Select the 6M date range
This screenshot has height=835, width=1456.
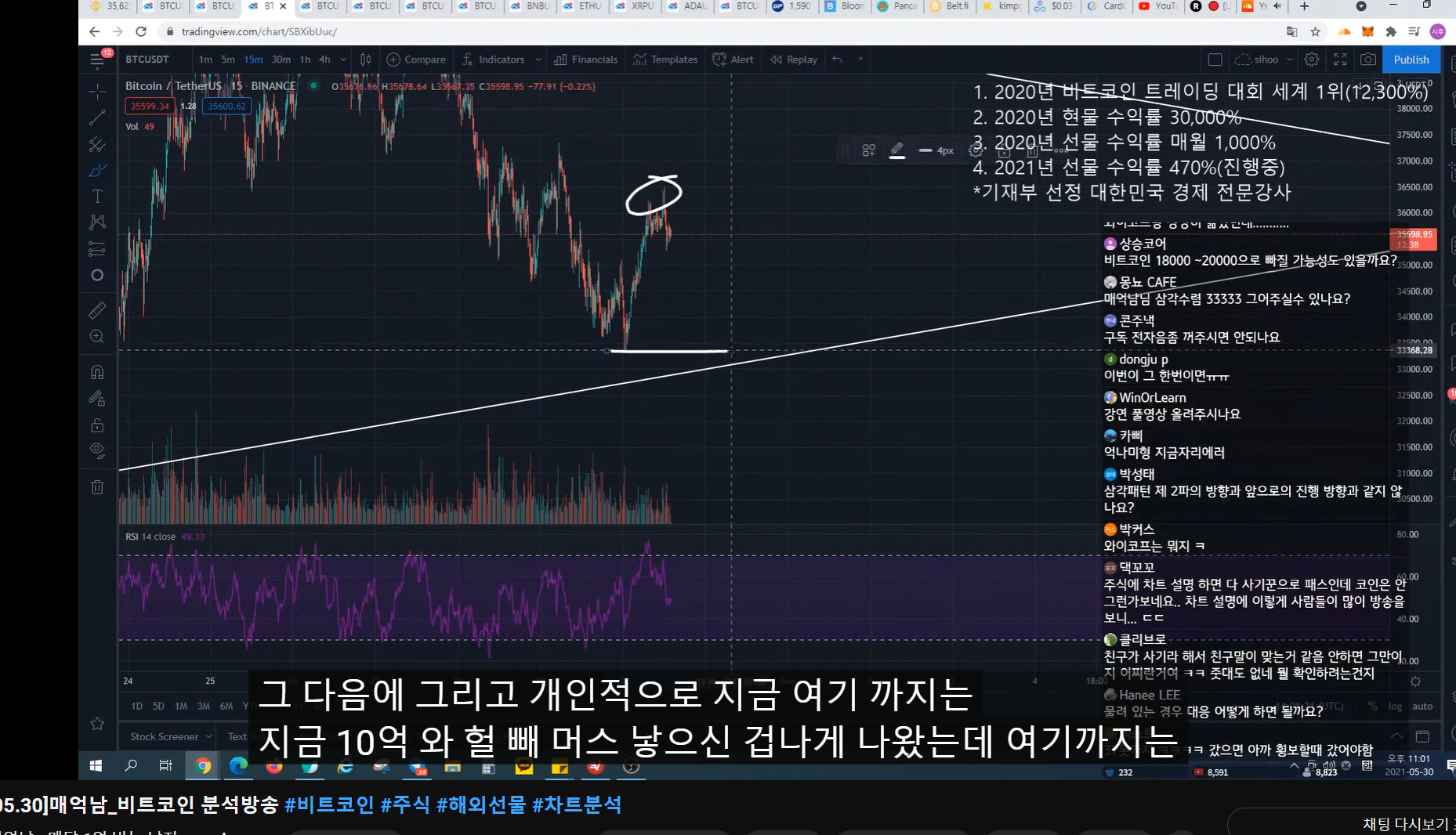(226, 706)
